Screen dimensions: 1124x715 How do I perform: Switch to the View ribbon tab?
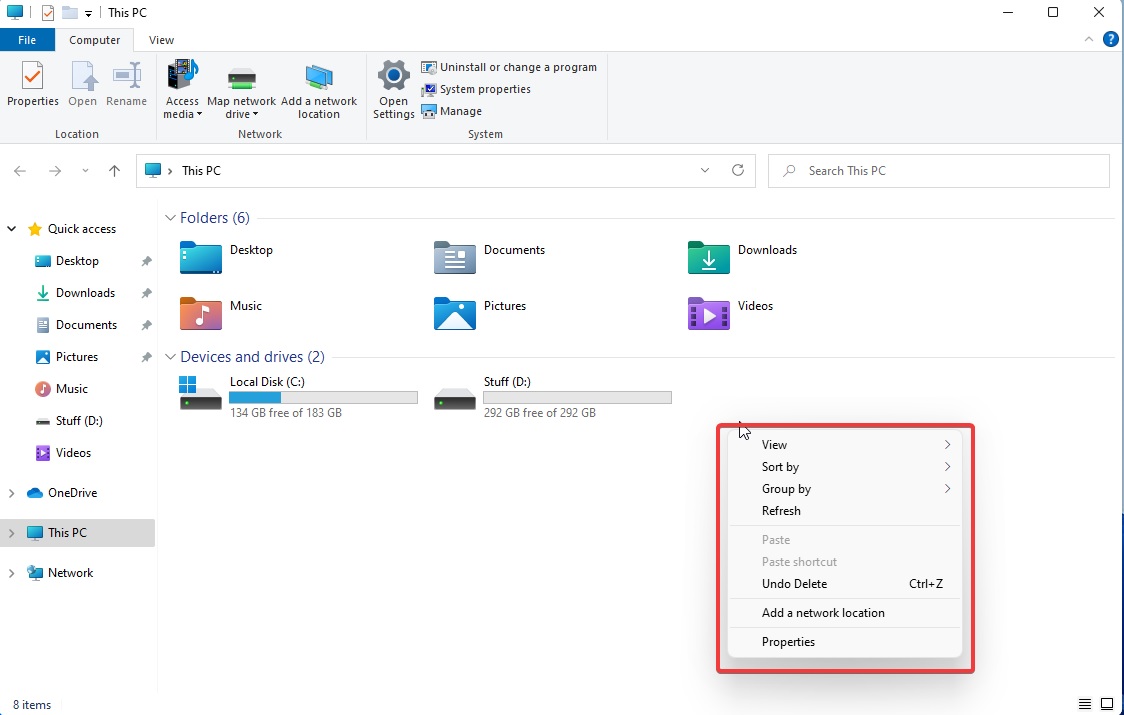coord(161,40)
